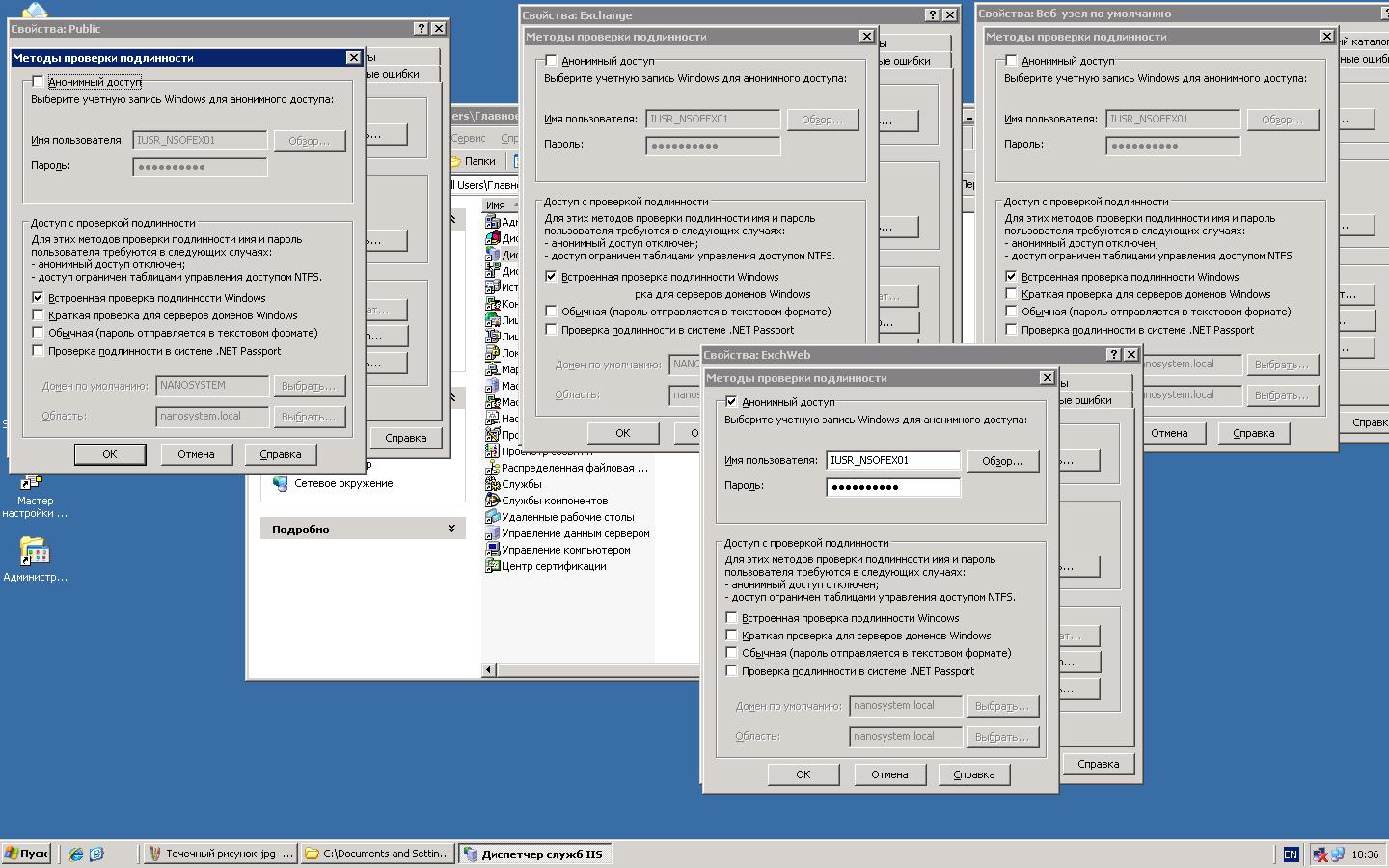
Task: Click the Имя column header sort
Action: pos(496,205)
